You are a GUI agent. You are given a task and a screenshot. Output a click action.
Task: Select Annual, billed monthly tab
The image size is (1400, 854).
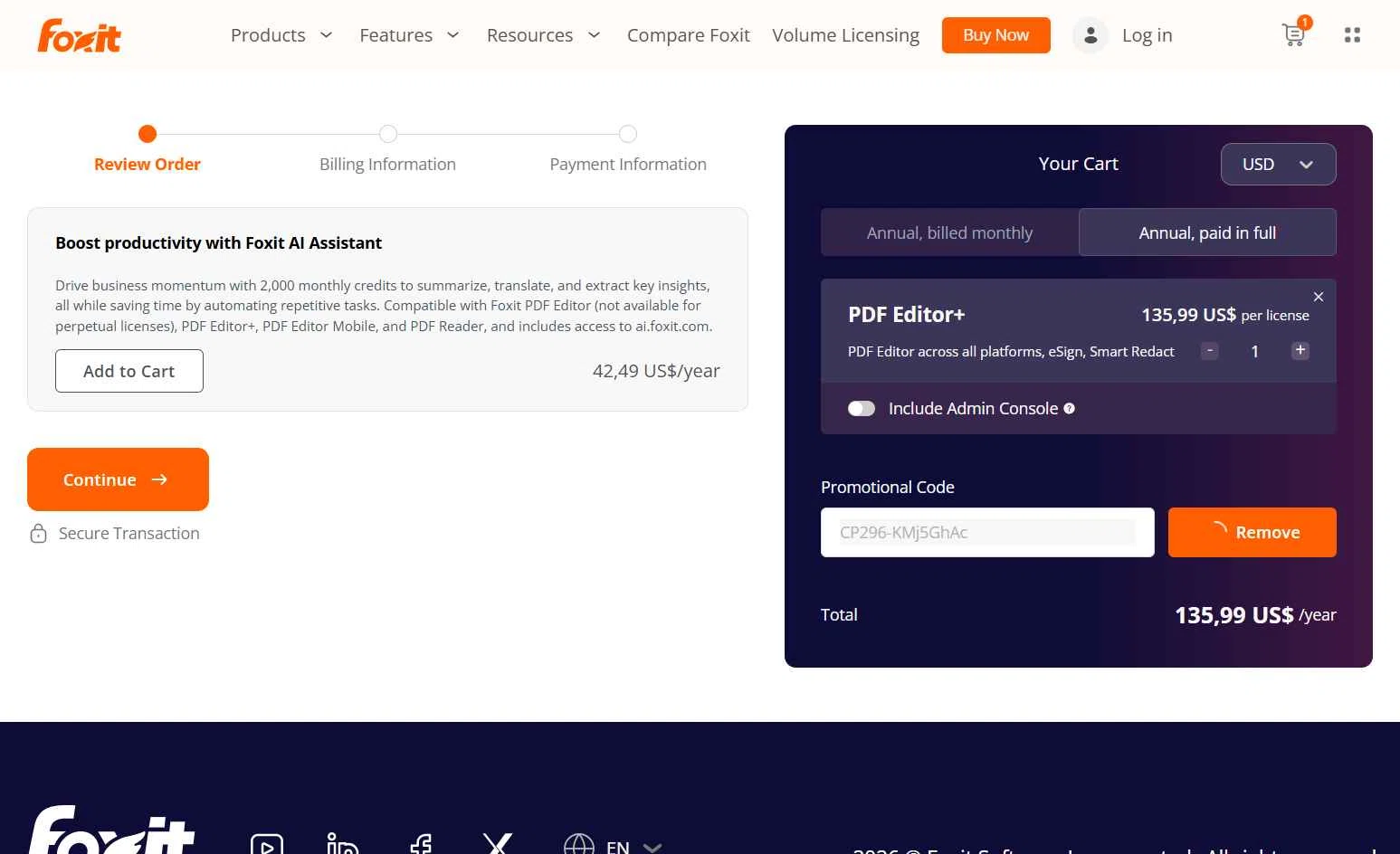(949, 232)
